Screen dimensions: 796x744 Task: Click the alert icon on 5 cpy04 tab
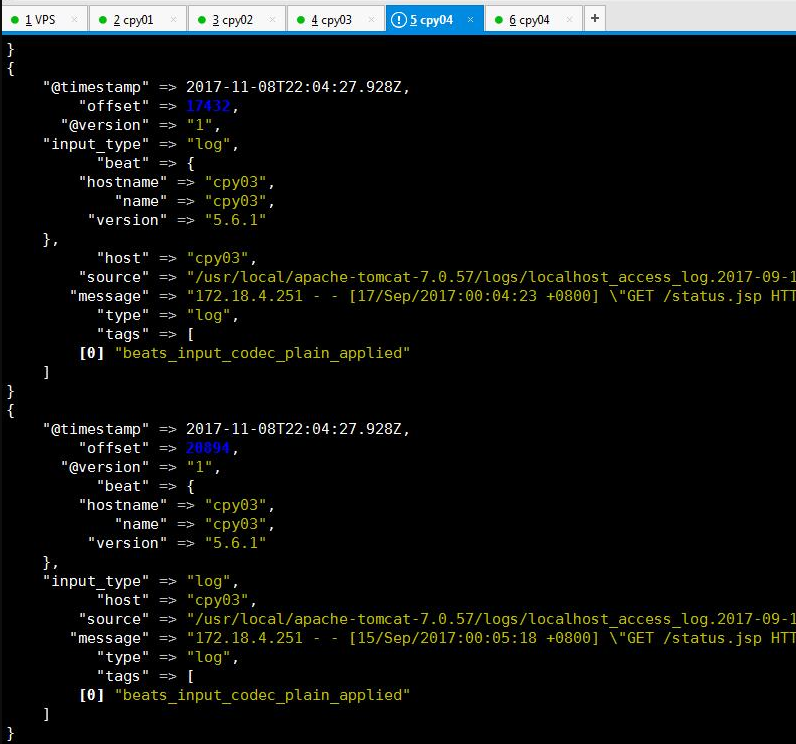pyautogui.click(x=399, y=20)
